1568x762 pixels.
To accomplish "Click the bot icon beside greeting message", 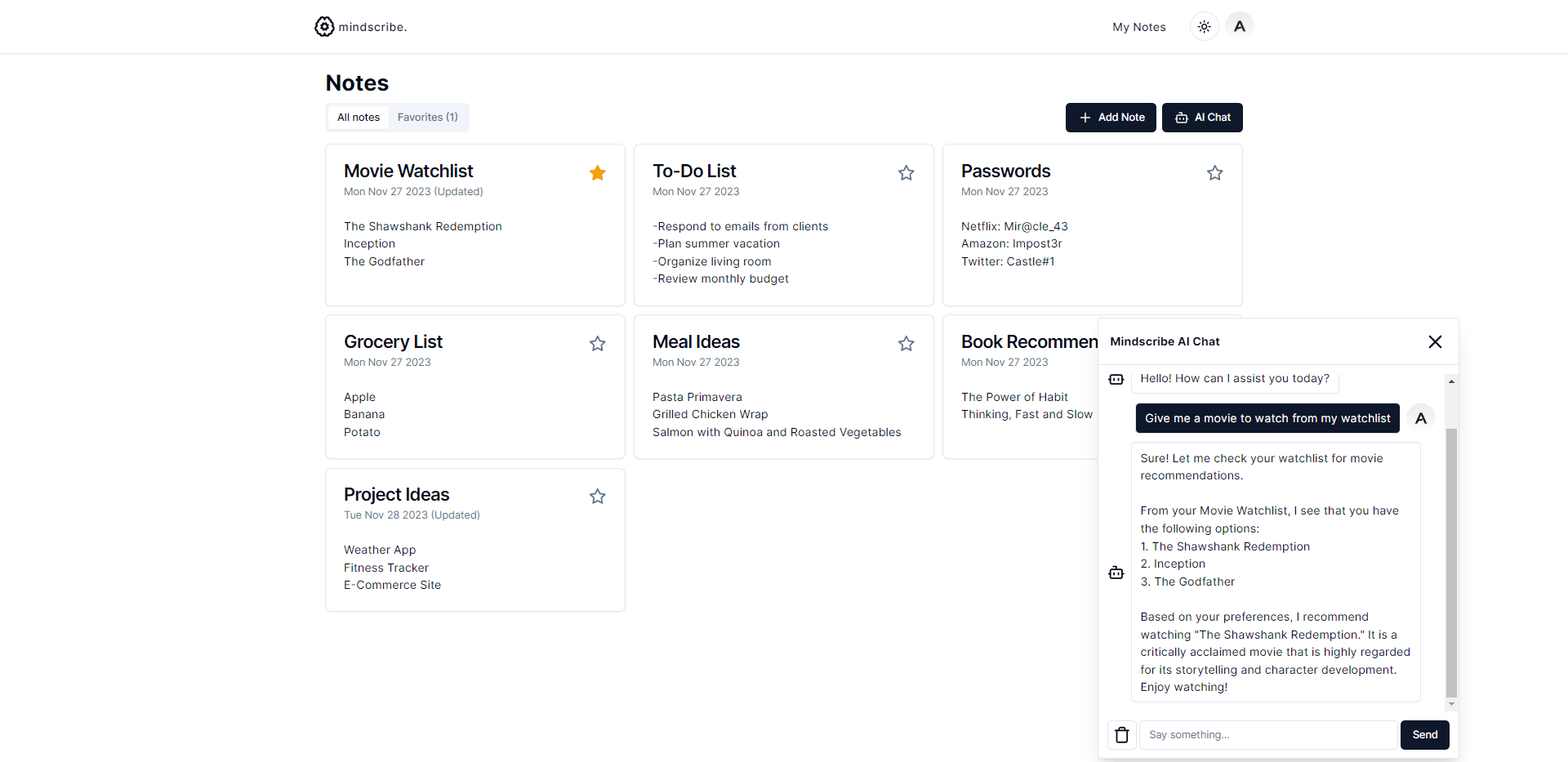I will 1116,379.
